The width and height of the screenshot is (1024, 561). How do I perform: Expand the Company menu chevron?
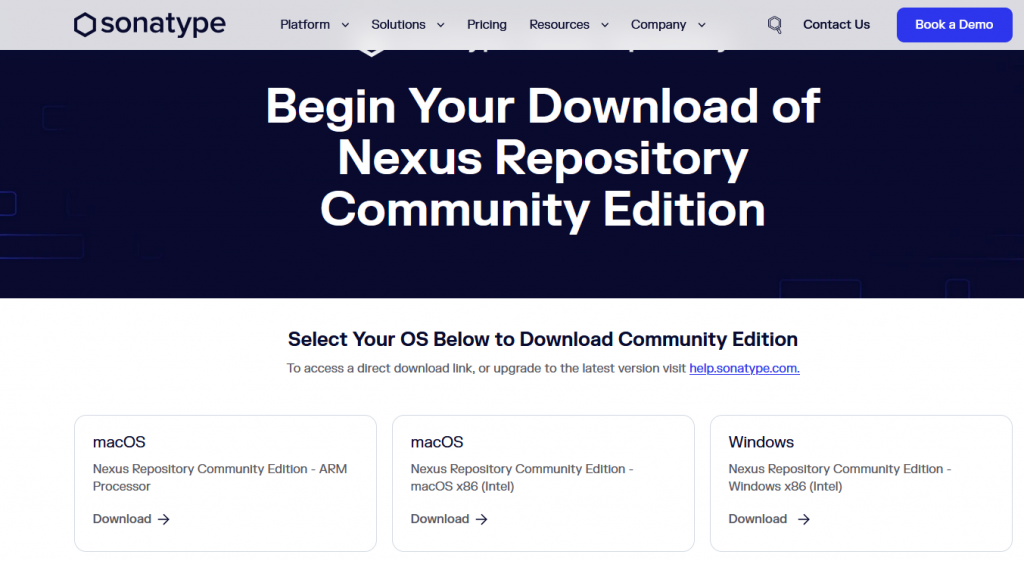[702, 25]
